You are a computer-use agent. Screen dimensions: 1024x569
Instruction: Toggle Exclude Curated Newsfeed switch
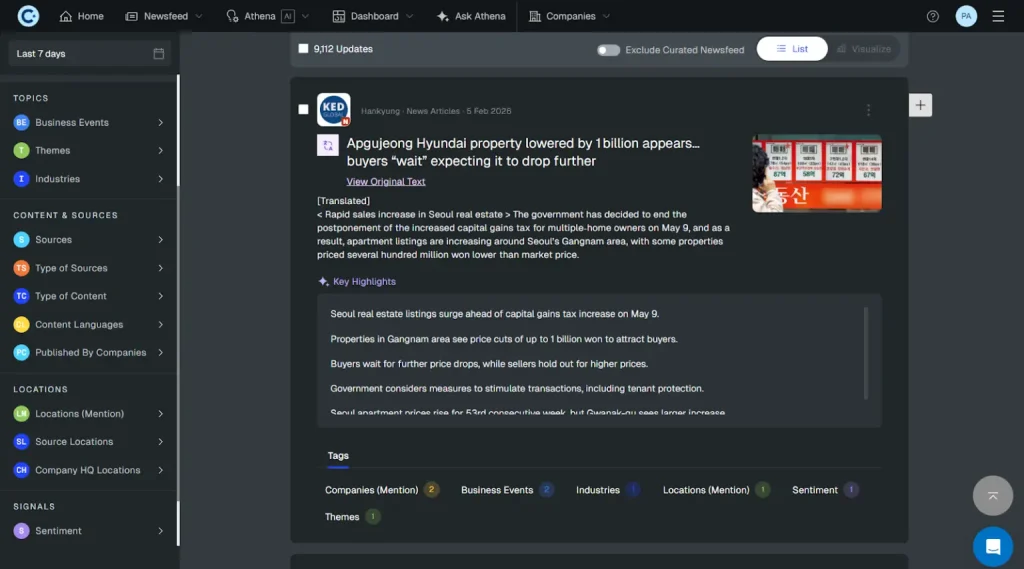(x=608, y=50)
